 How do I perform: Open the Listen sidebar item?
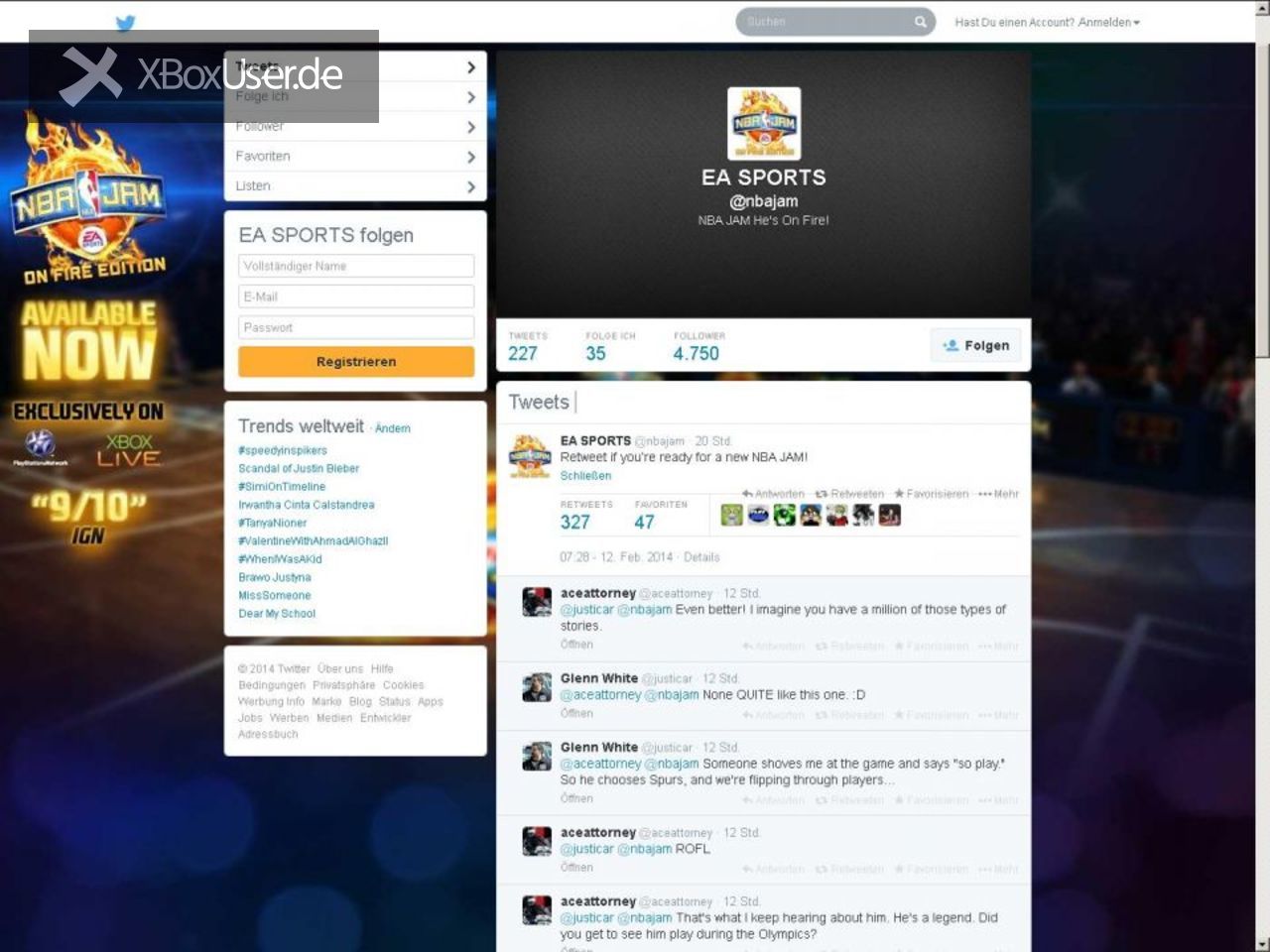tap(355, 186)
